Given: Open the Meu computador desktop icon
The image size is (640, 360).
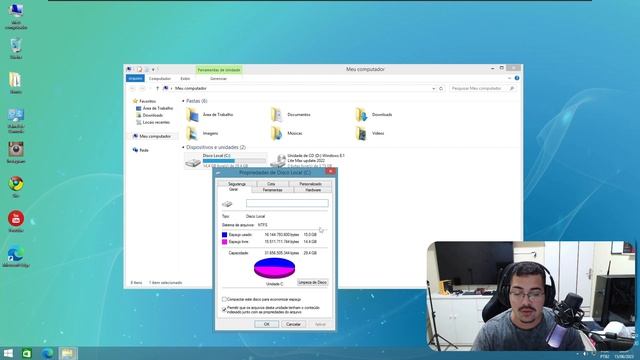Looking at the screenshot, I should point(16,16).
